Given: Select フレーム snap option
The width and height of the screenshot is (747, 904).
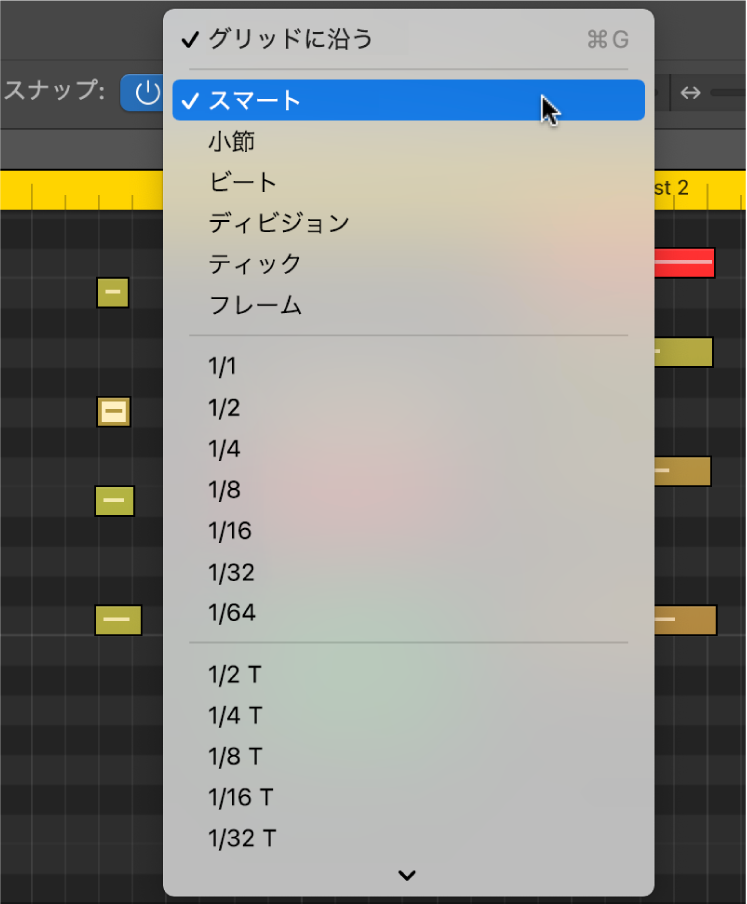Looking at the screenshot, I should point(408,305).
